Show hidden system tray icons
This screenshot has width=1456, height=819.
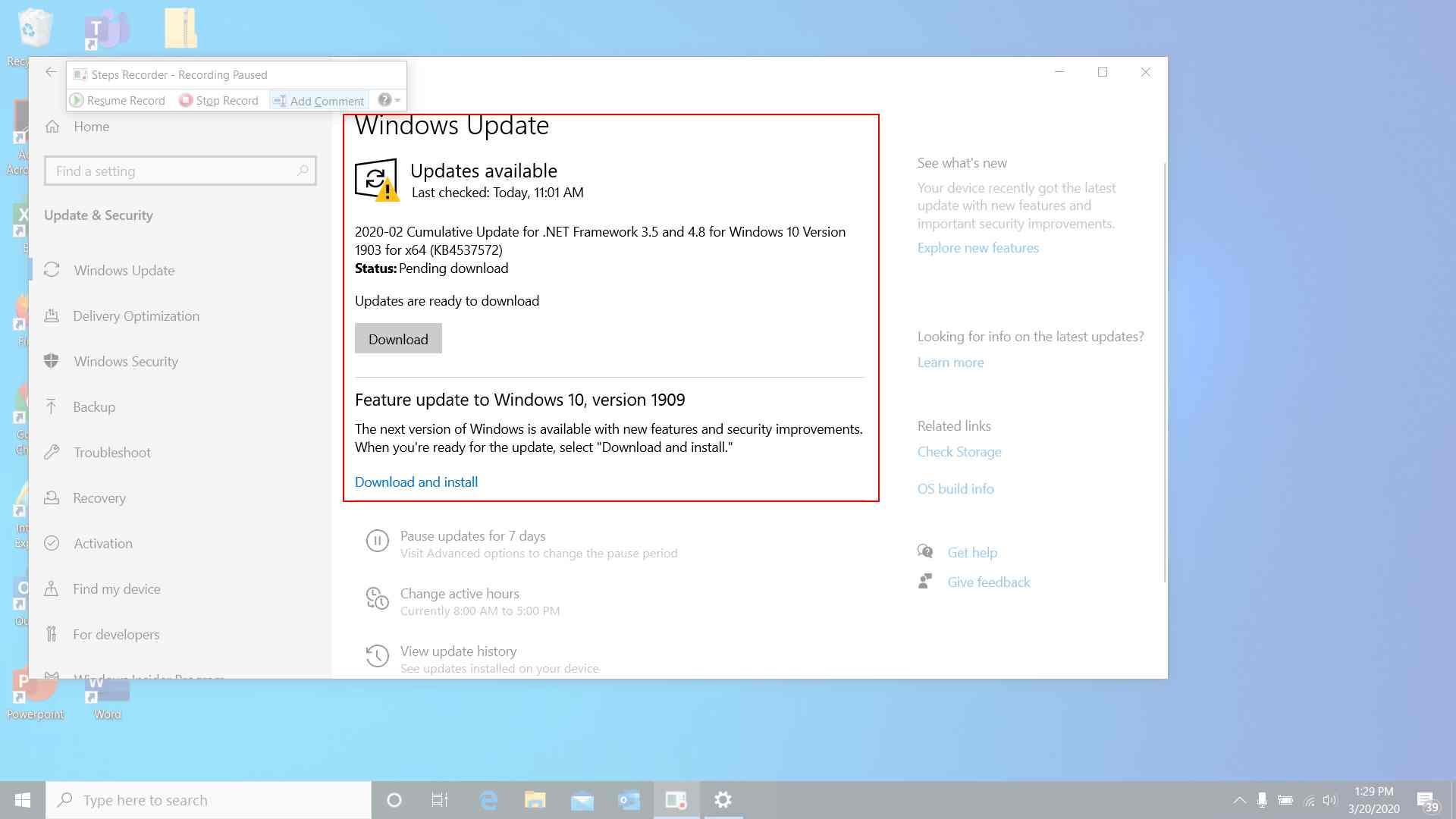click(x=1239, y=800)
